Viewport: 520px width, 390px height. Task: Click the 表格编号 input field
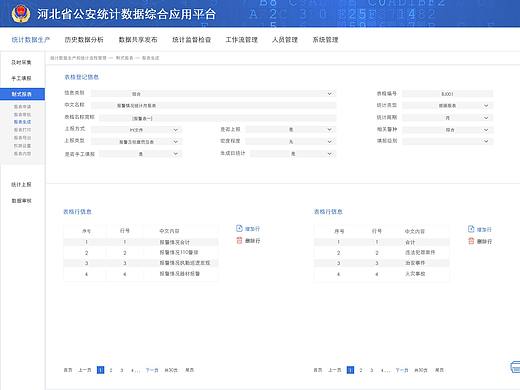(447, 94)
